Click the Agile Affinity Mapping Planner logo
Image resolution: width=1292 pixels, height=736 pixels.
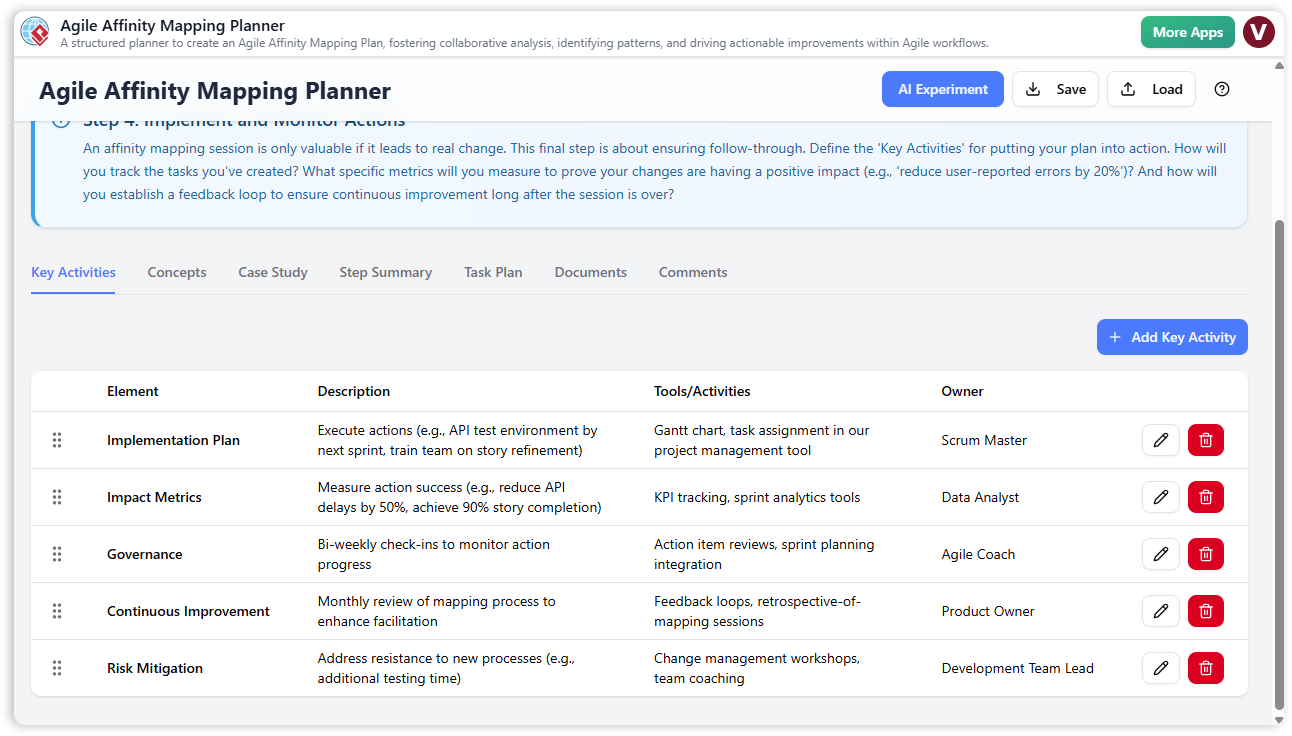pos(37,31)
